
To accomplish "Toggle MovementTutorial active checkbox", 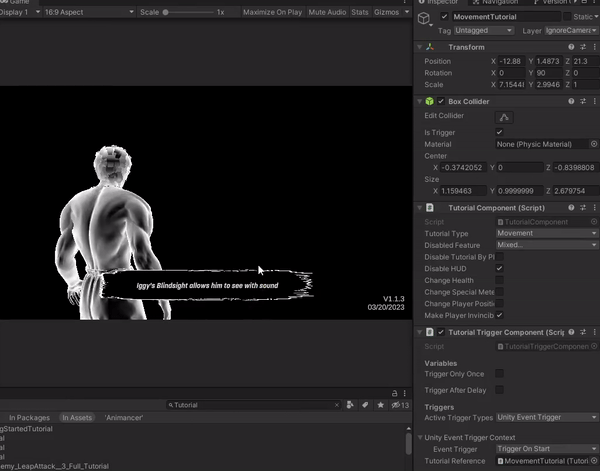I will pyautogui.click(x=444, y=16).
